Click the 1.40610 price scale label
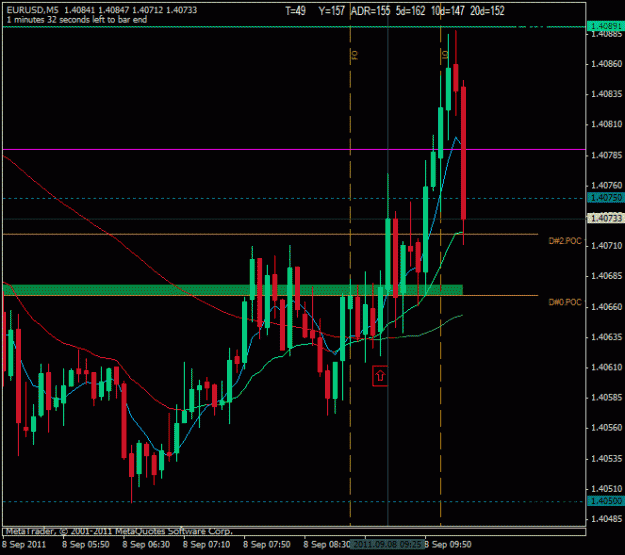This screenshot has width=625, height=555. click(606, 367)
